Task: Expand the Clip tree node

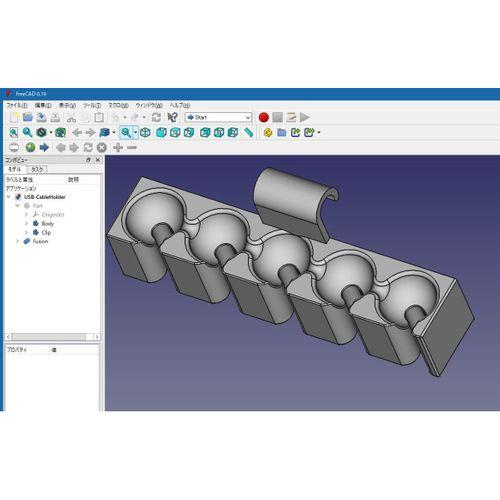Action: coord(26,232)
